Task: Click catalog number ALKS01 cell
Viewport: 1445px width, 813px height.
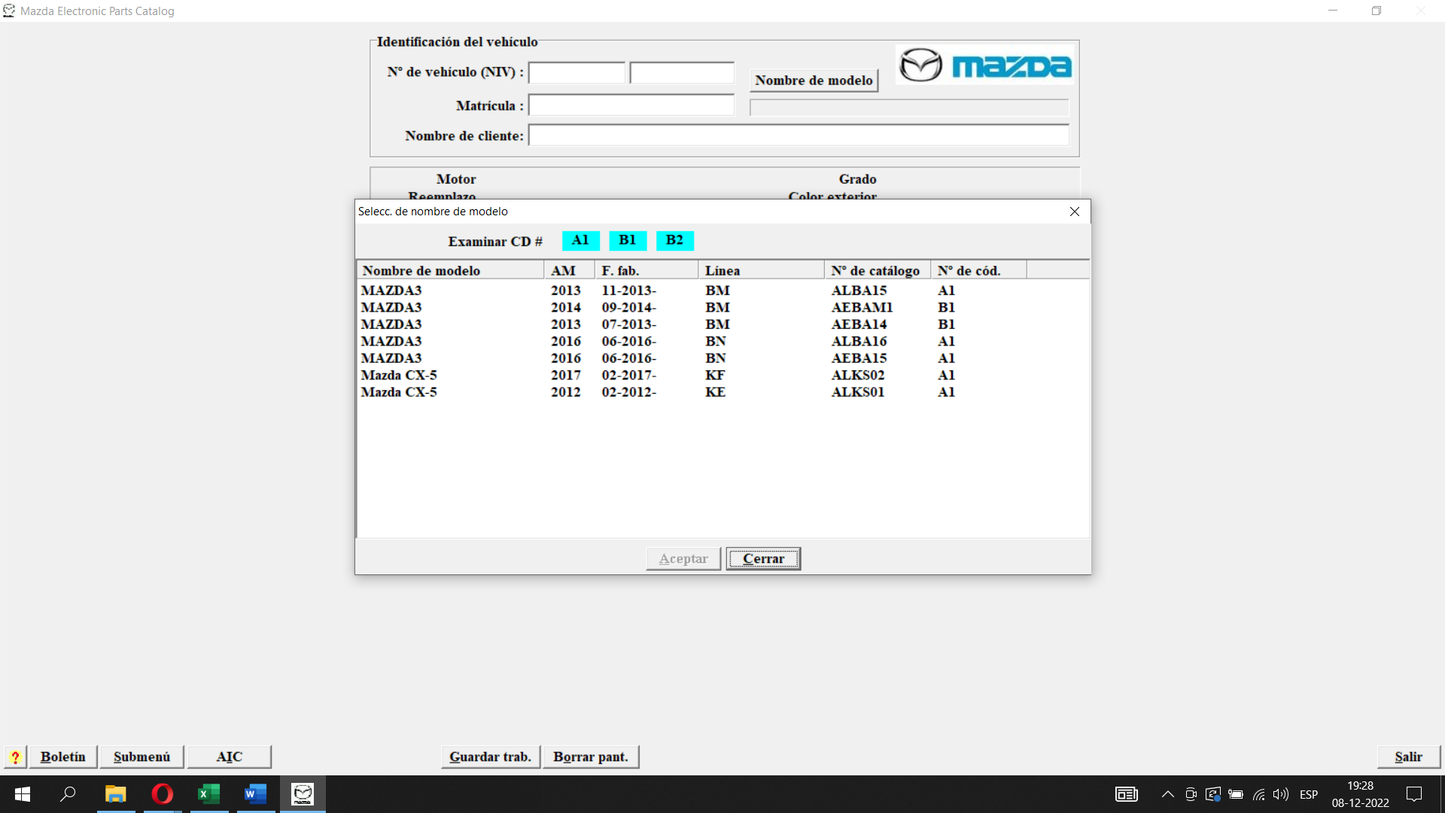Action: tap(858, 393)
